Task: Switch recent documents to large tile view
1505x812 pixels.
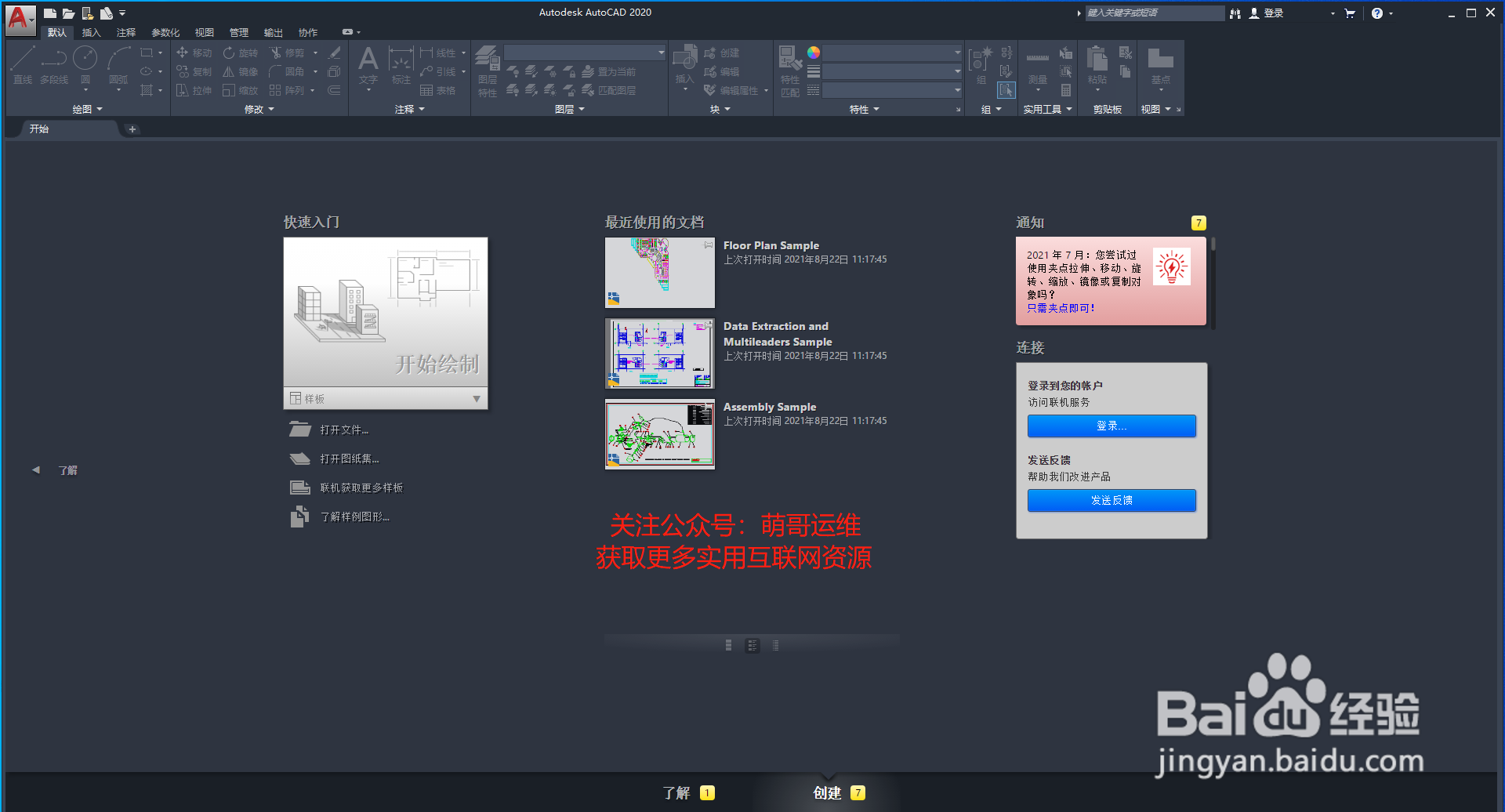Action: pyautogui.click(x=729, y=645)
